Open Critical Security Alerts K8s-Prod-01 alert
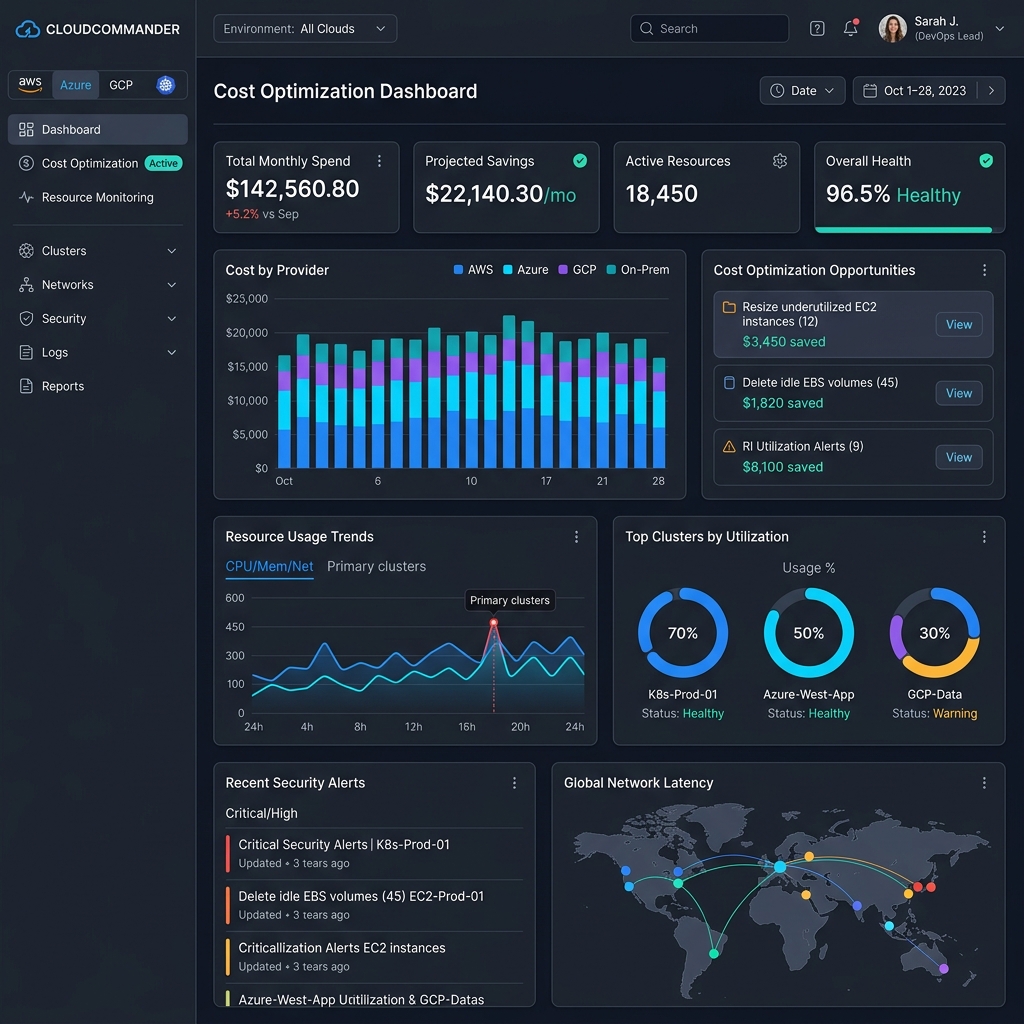The width and height of the screenshot is (1024, 1024). coord(374,854)
